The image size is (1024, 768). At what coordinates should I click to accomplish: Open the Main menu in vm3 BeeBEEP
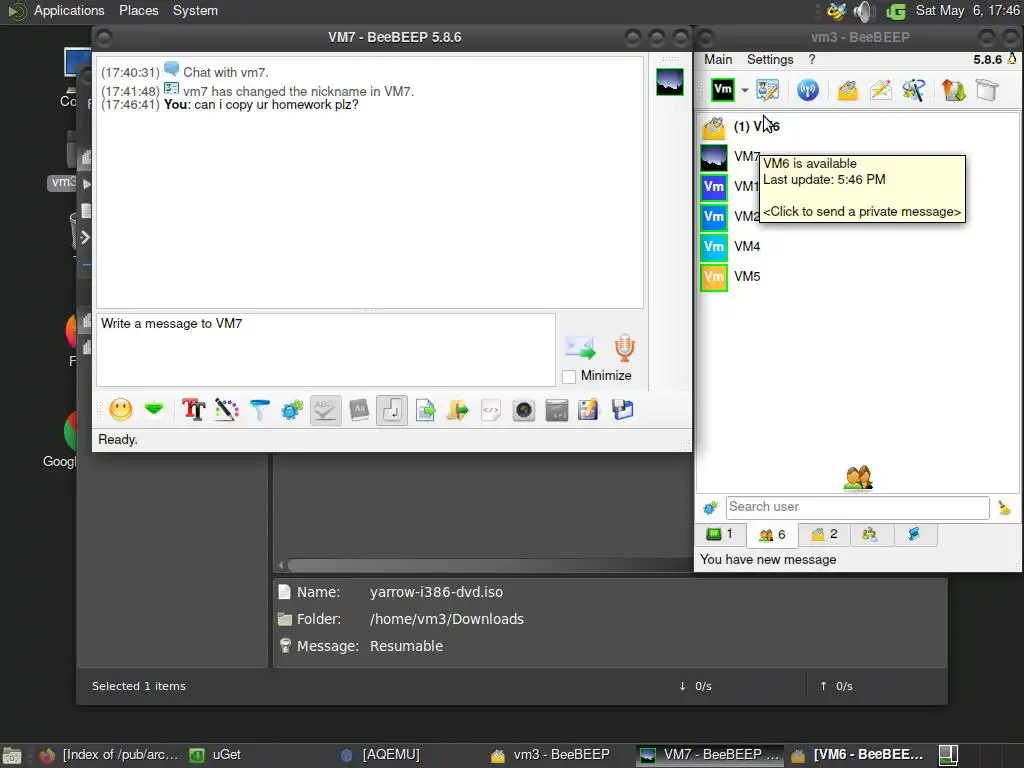click(x=718, y=59)
